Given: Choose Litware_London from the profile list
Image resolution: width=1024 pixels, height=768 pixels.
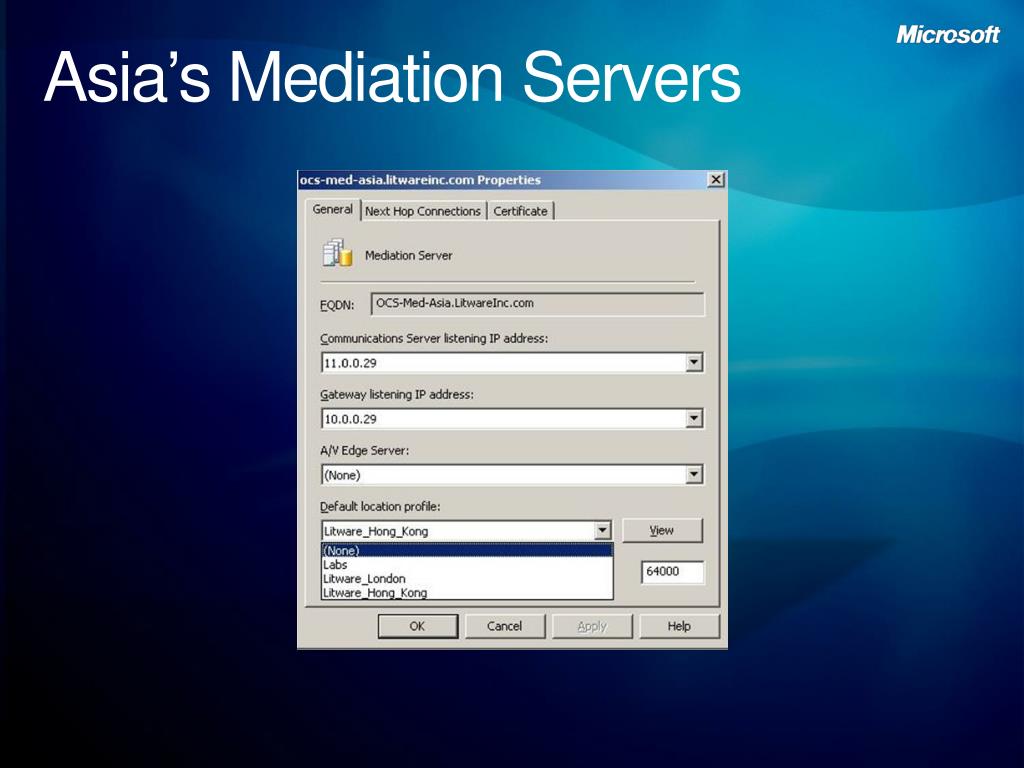Looking at the screenshot, I should click(x=468, y=579).
